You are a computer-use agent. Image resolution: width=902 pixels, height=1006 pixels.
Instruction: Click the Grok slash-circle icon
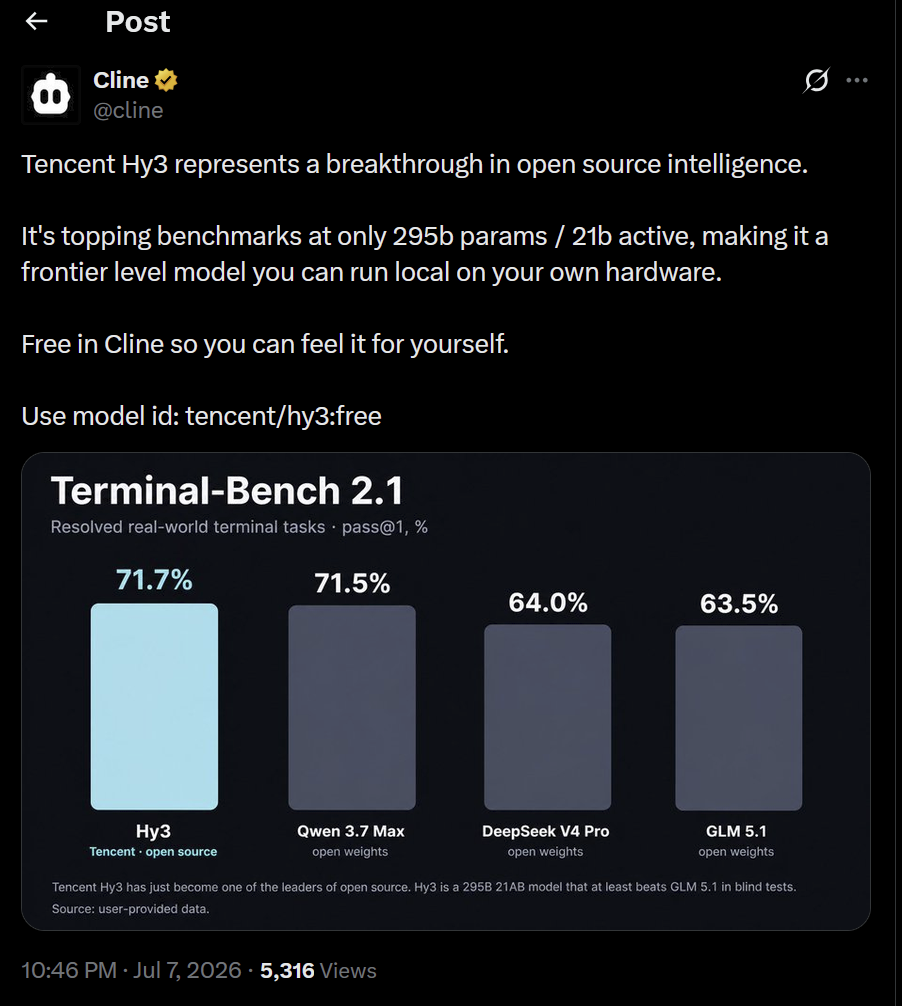tap(816, 80)
